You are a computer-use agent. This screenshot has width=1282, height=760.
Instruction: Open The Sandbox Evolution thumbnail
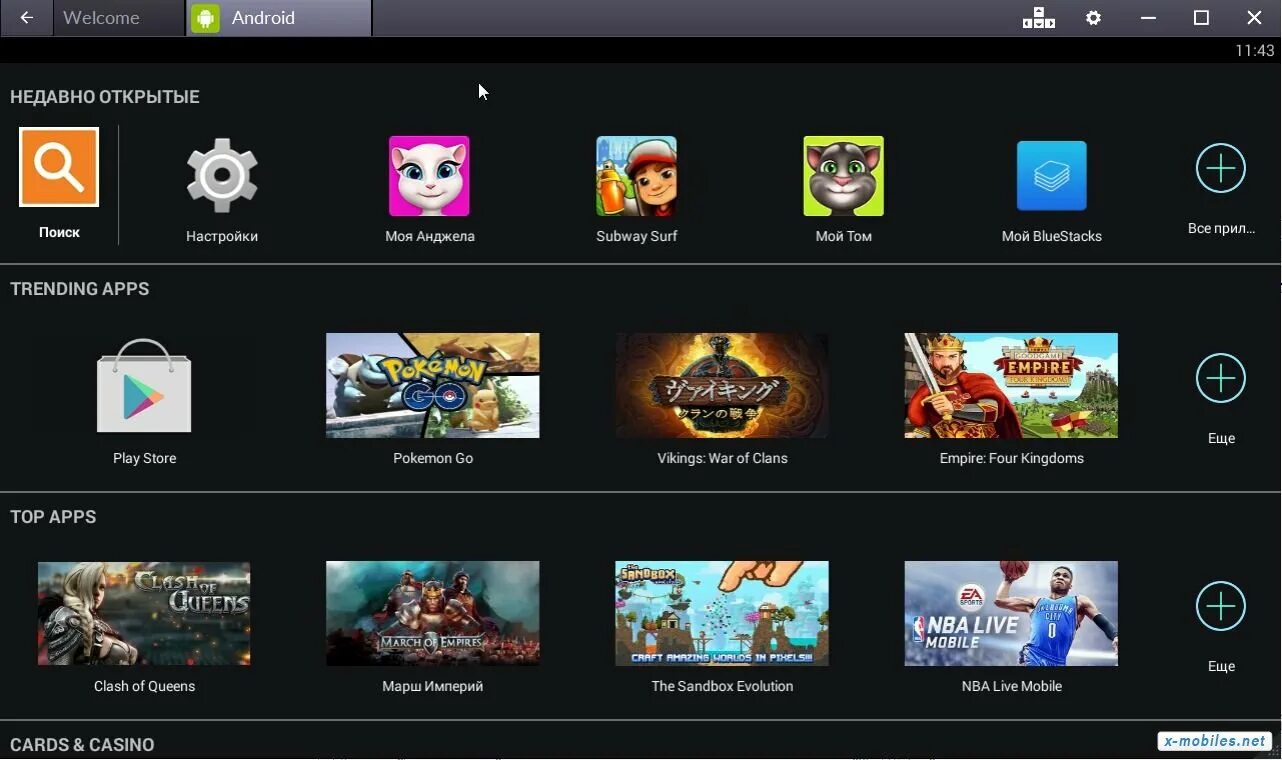[722, 613]
